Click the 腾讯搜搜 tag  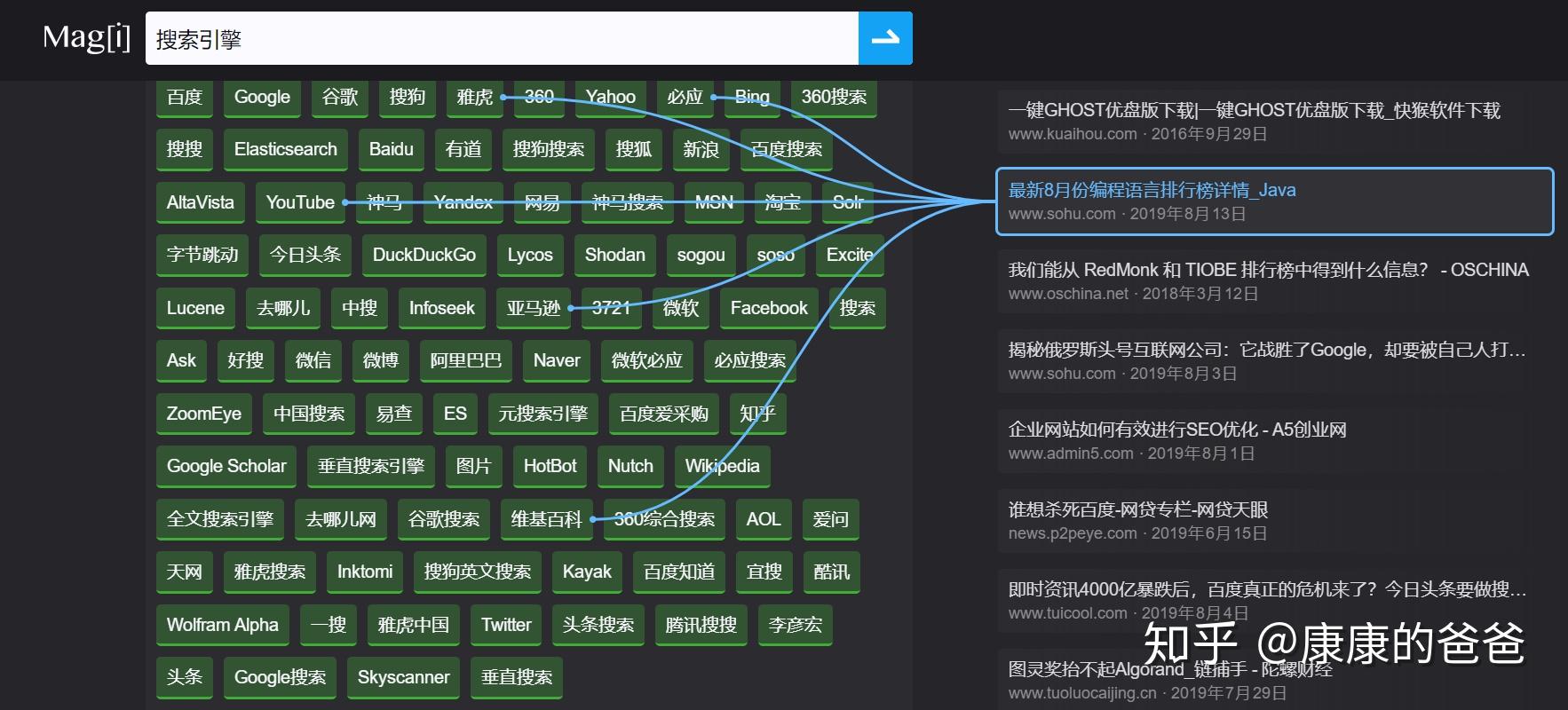click(701, 625)
